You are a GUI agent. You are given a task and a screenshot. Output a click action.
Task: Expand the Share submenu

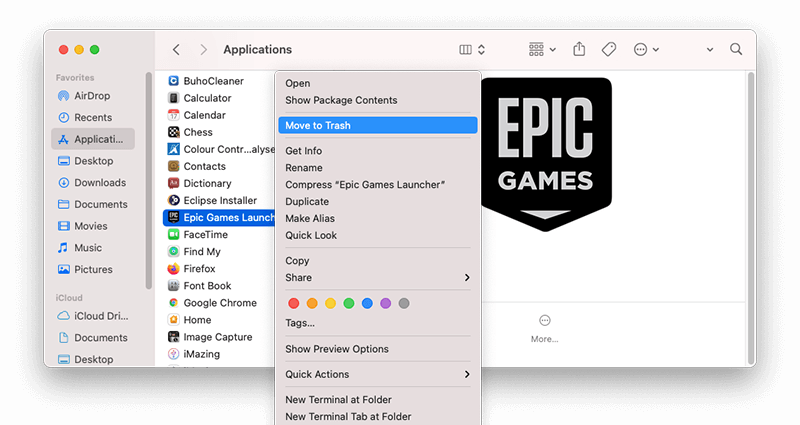click(378, 278)
